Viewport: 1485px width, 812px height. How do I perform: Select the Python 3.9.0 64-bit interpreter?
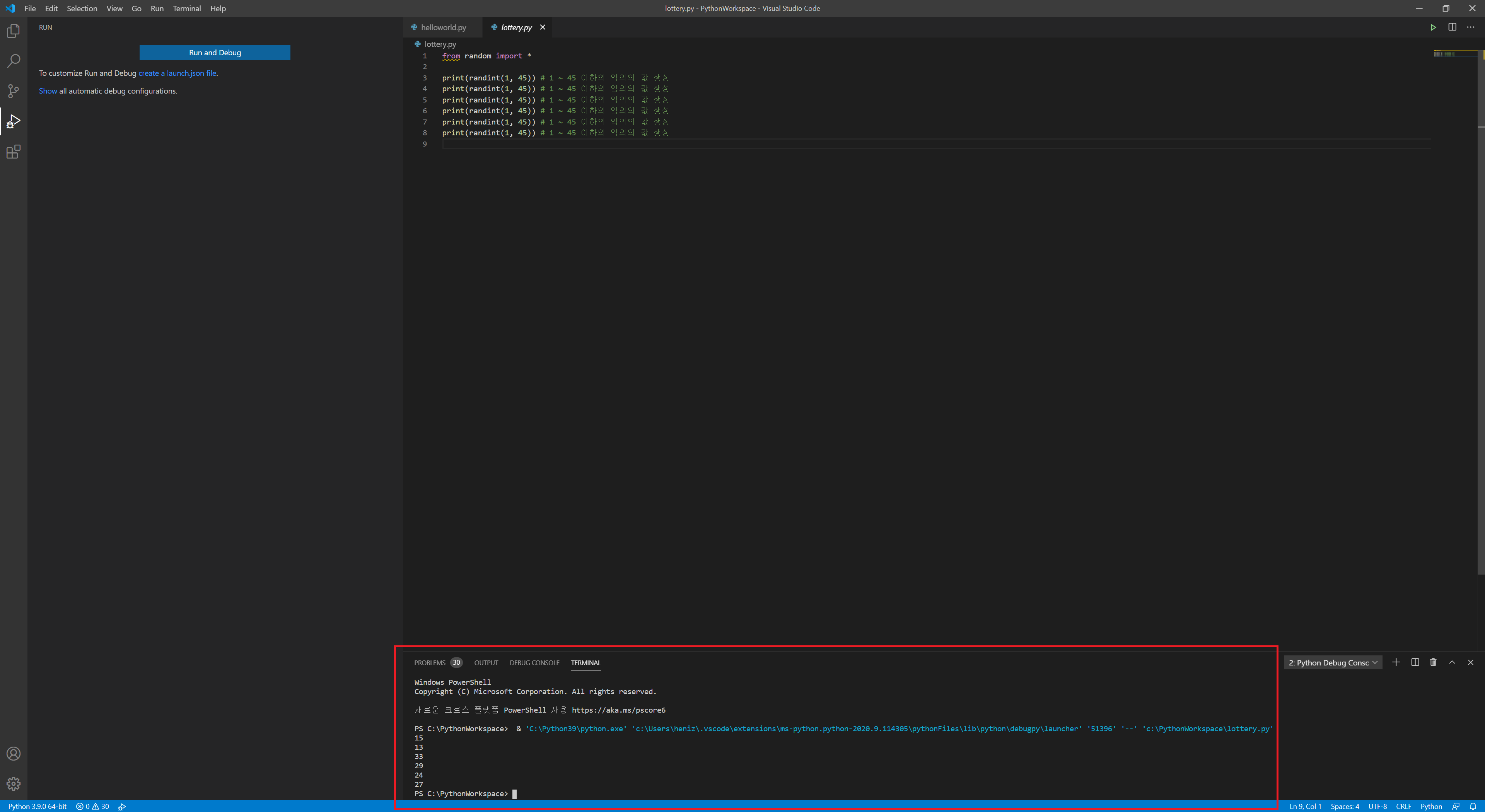click(38, 806)
